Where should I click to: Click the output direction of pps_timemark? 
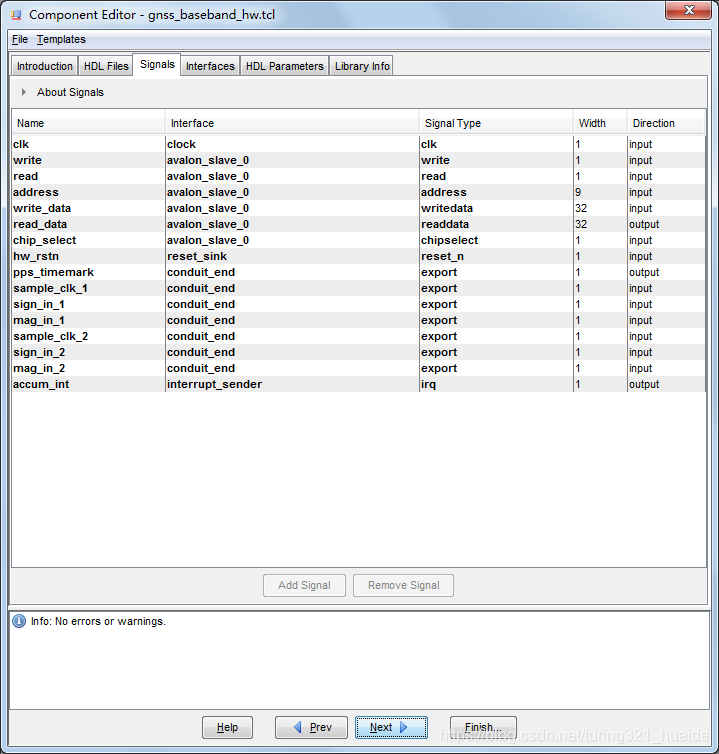(666, 272)
